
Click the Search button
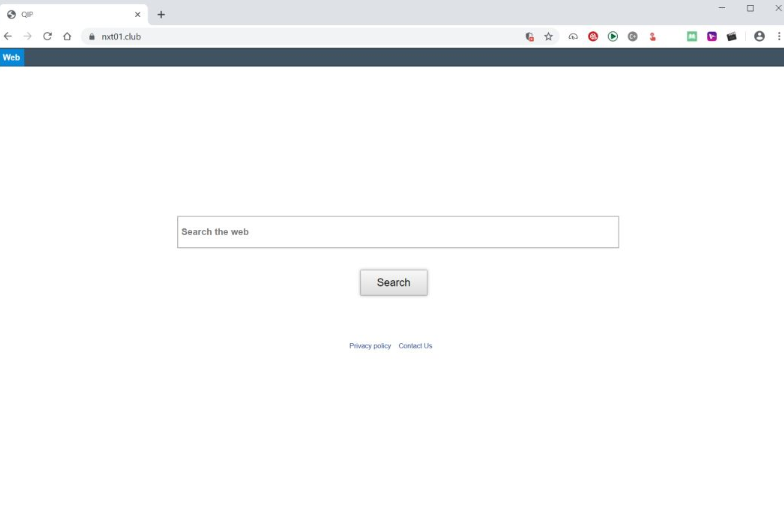pyautogui.click(x=394, y=282)
